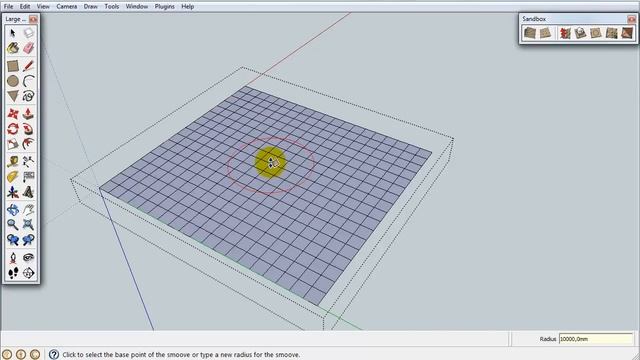Open the File menu
Screen dimensions: 640x360
[8, 7]
